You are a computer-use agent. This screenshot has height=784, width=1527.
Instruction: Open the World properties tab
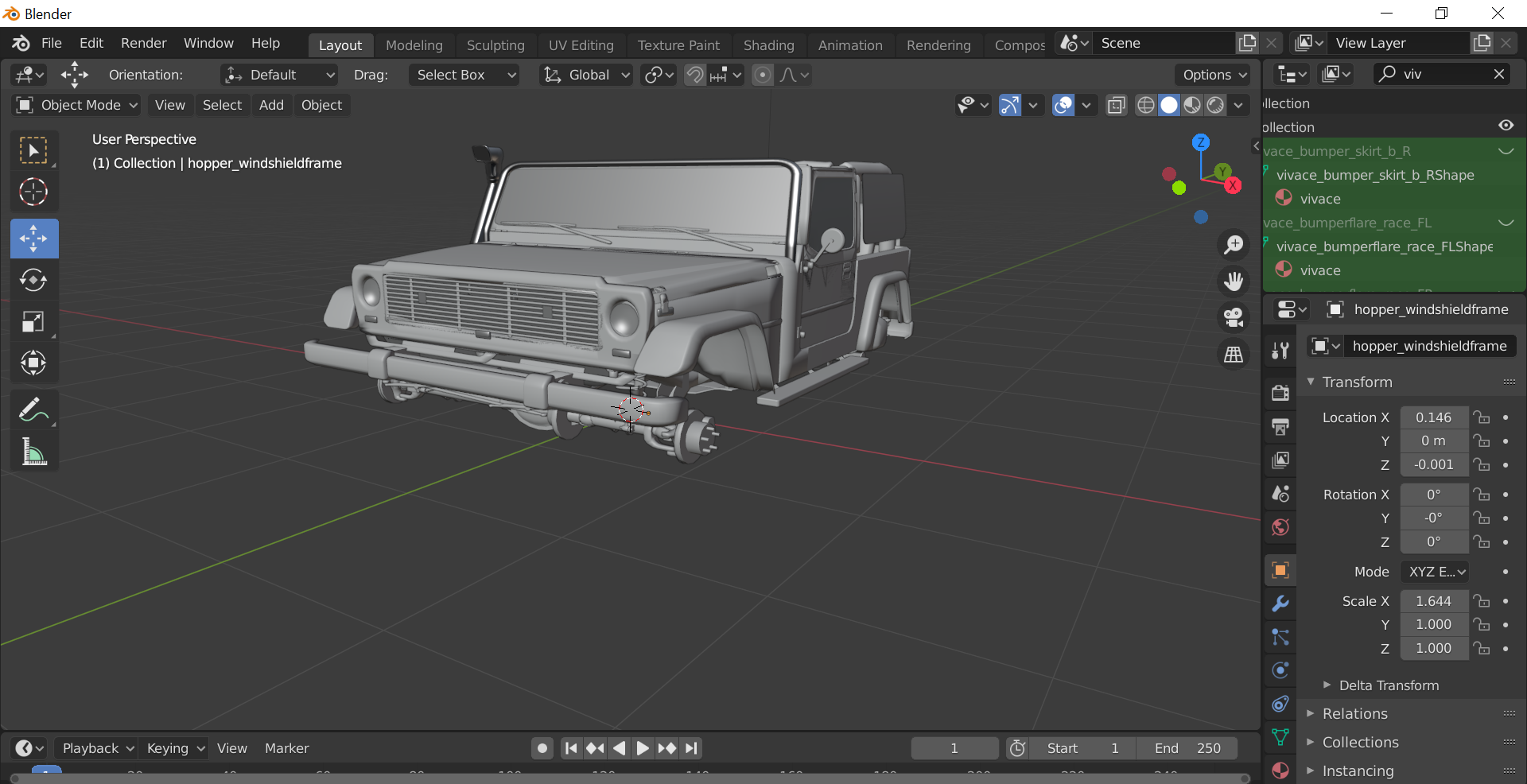(x=1280, y=526)
